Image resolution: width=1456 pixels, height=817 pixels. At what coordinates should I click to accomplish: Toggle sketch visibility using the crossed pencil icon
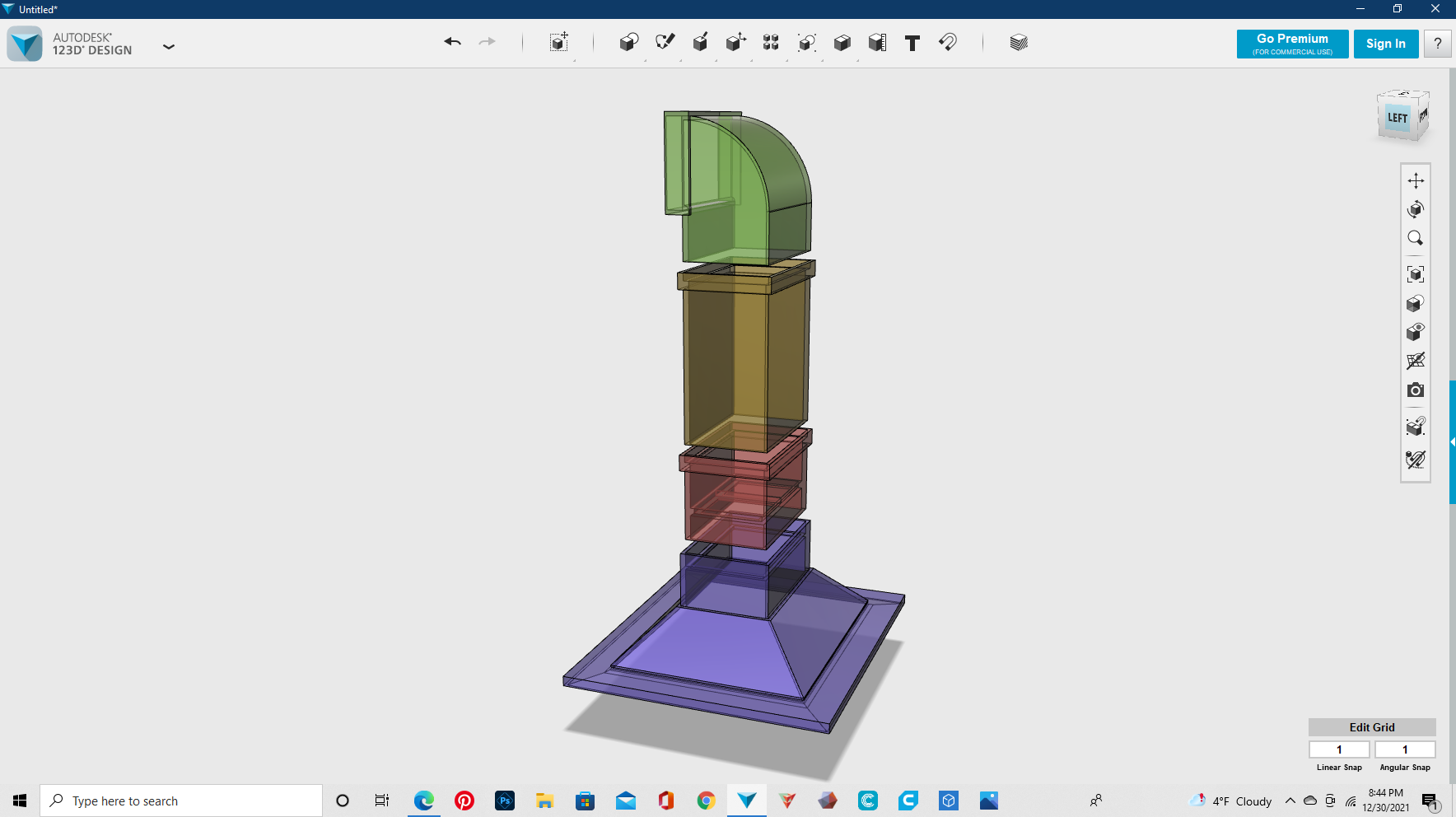[1416, 460]
